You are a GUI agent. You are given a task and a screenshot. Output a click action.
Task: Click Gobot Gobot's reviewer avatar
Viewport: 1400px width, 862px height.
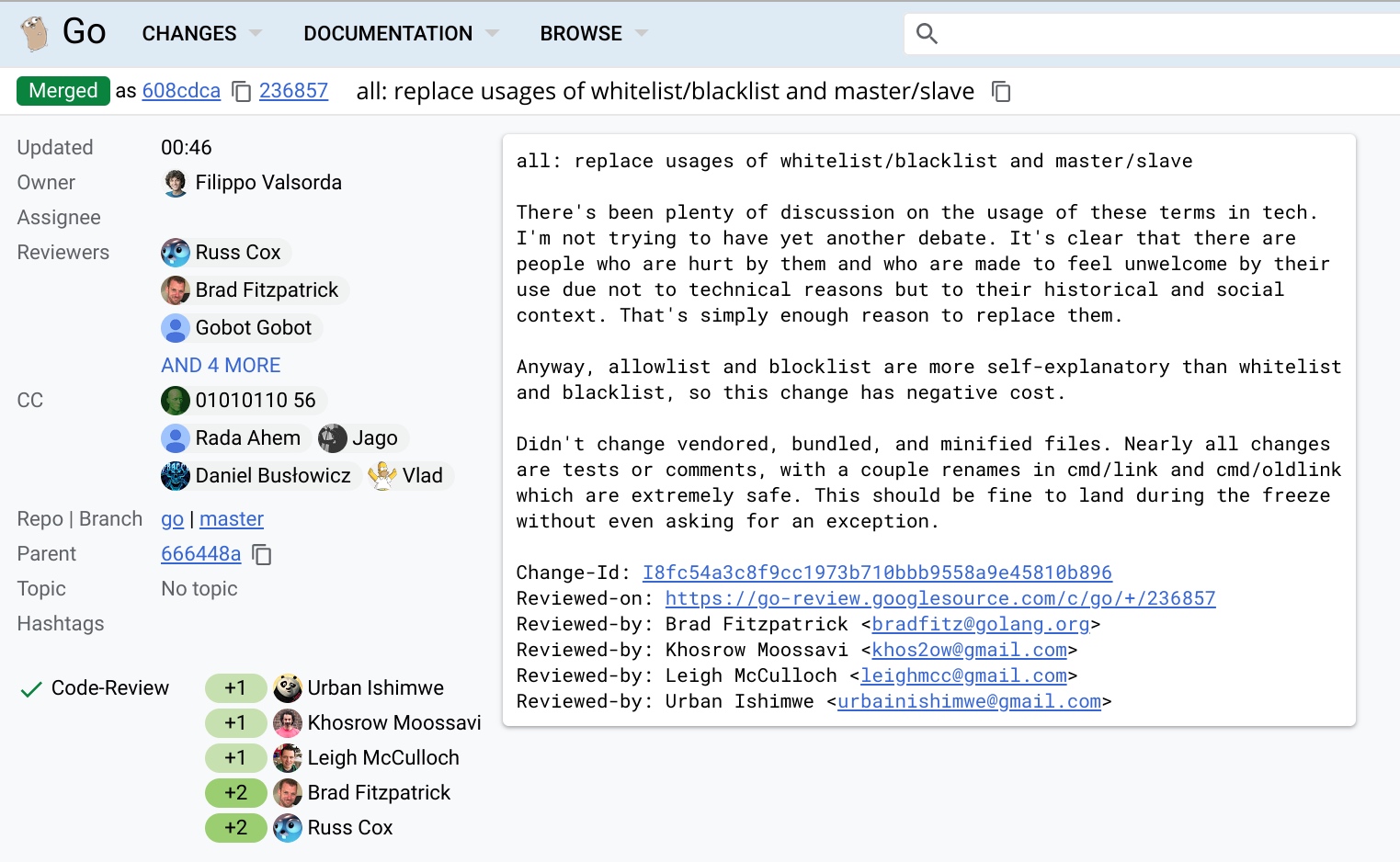click(175, 328)
